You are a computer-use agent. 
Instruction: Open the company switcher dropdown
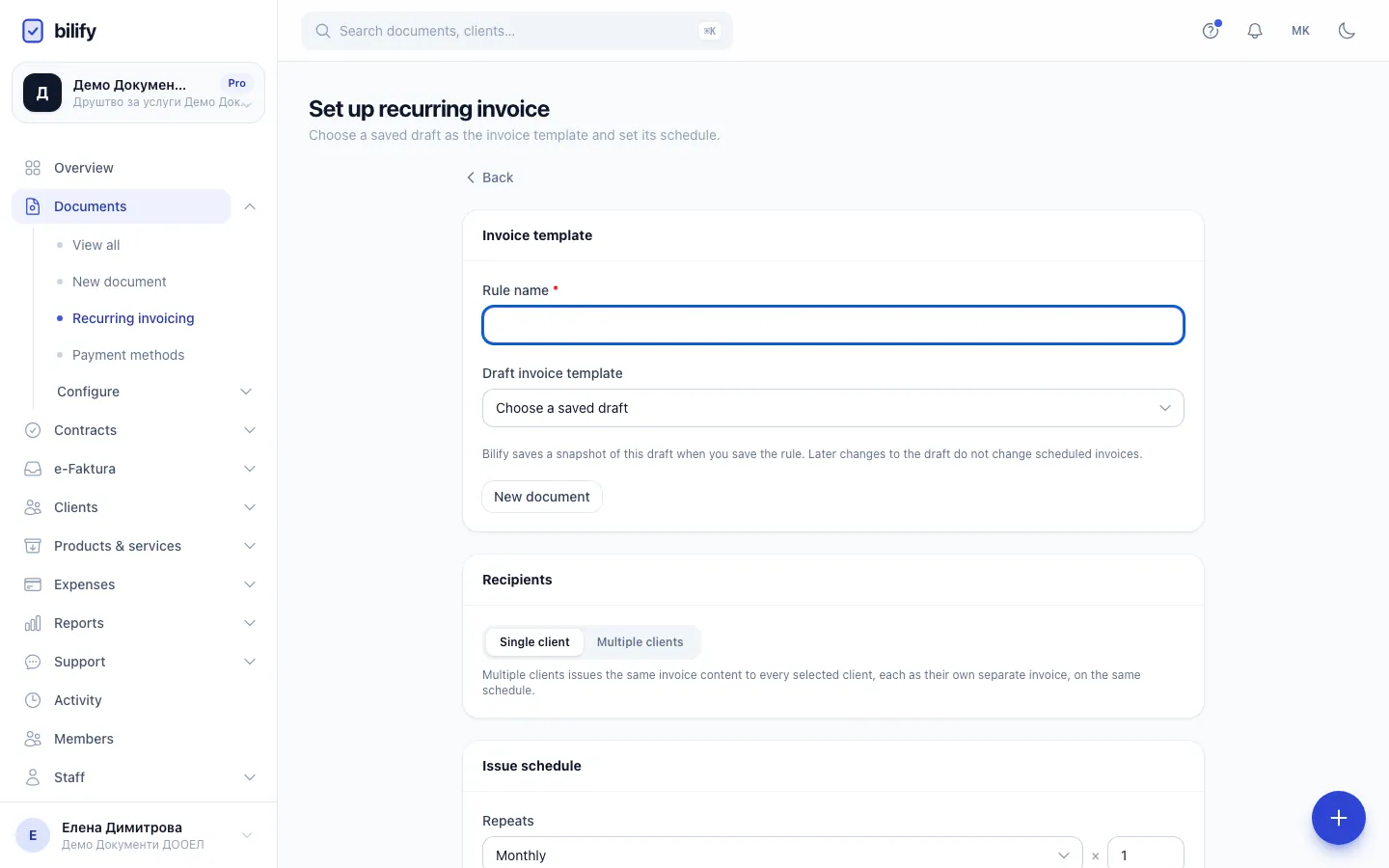point(138,93)
